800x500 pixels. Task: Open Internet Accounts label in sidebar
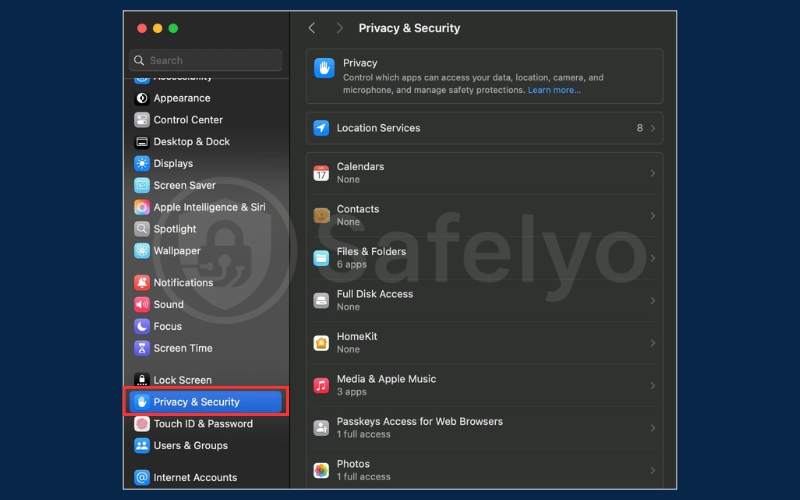click(195, 478)
